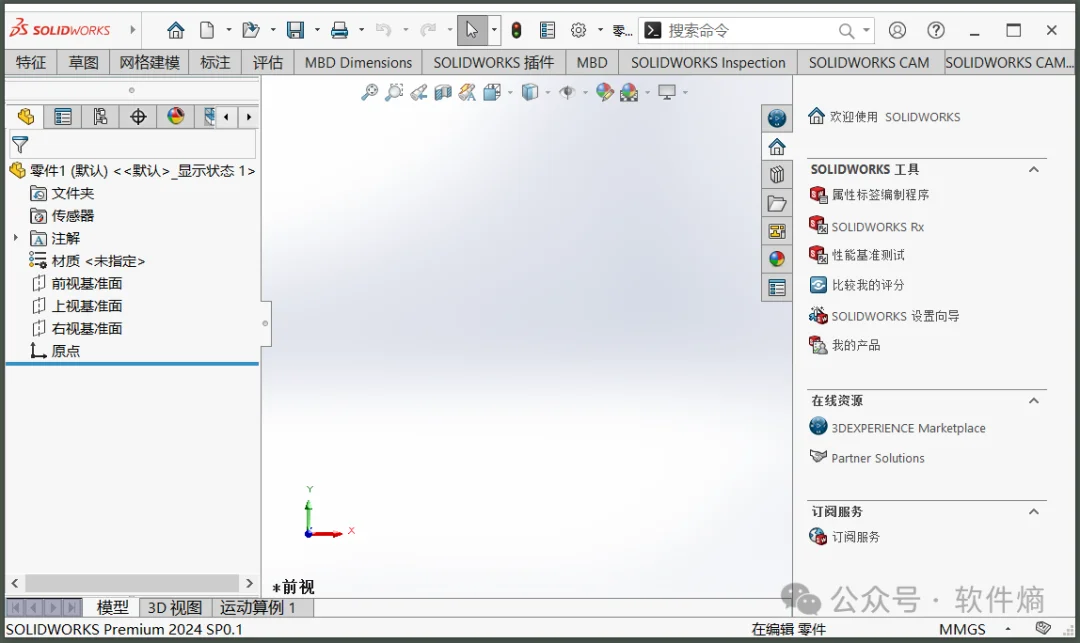Open the Appearances globe in the task pane

coord(777,258)
